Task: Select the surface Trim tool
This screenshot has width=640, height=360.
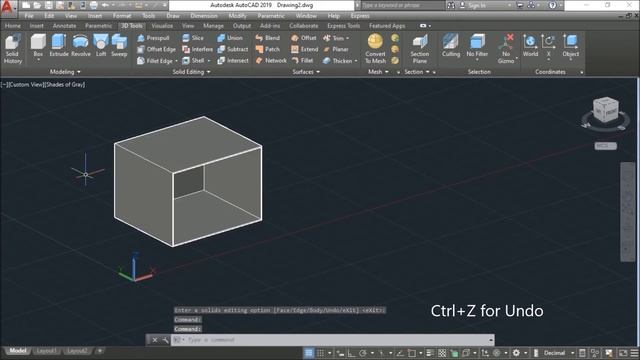Action: pyautogui.click(x=334, y=38)
